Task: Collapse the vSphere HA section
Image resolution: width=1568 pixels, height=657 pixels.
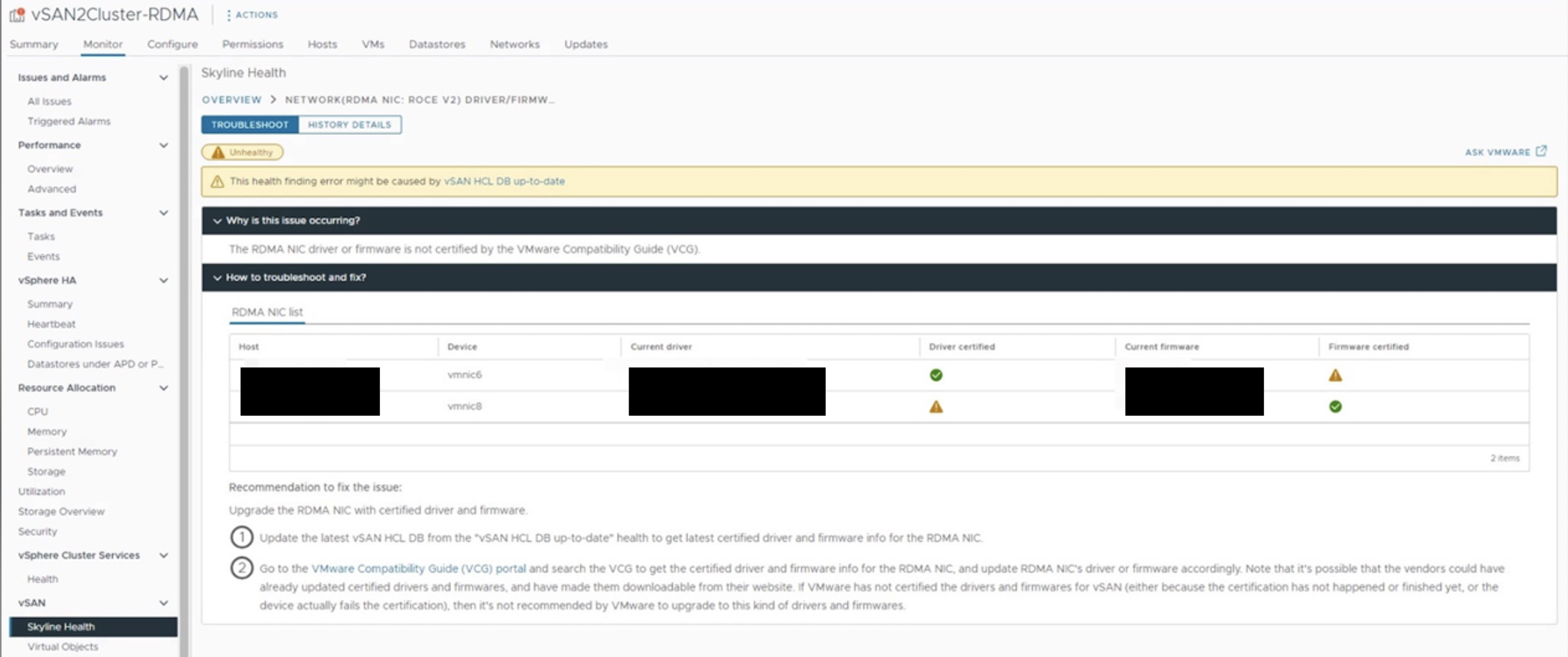Action: pyautogui.click(x=164, y=281)
